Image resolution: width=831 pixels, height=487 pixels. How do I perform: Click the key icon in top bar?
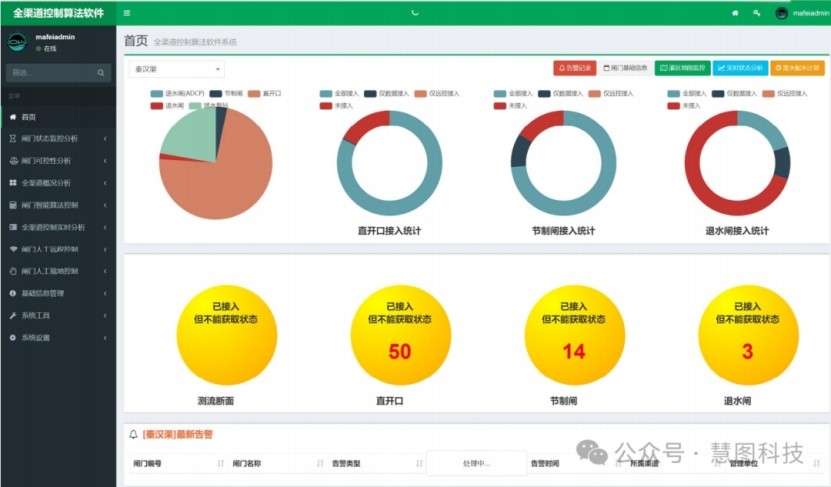click(756, 13)
